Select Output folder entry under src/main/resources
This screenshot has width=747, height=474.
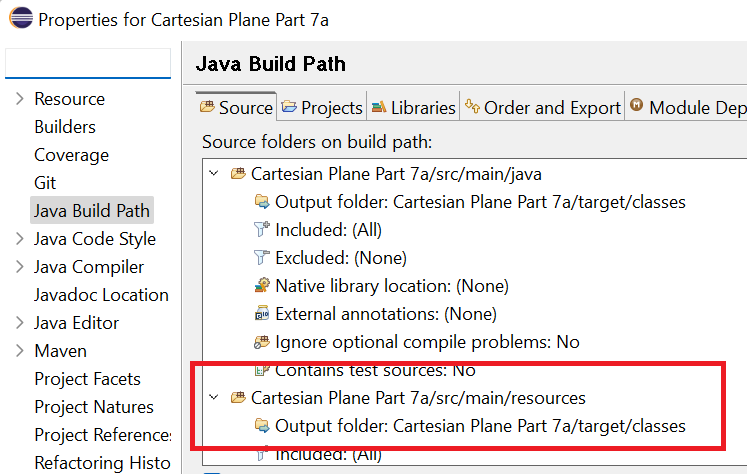point(480,426)
